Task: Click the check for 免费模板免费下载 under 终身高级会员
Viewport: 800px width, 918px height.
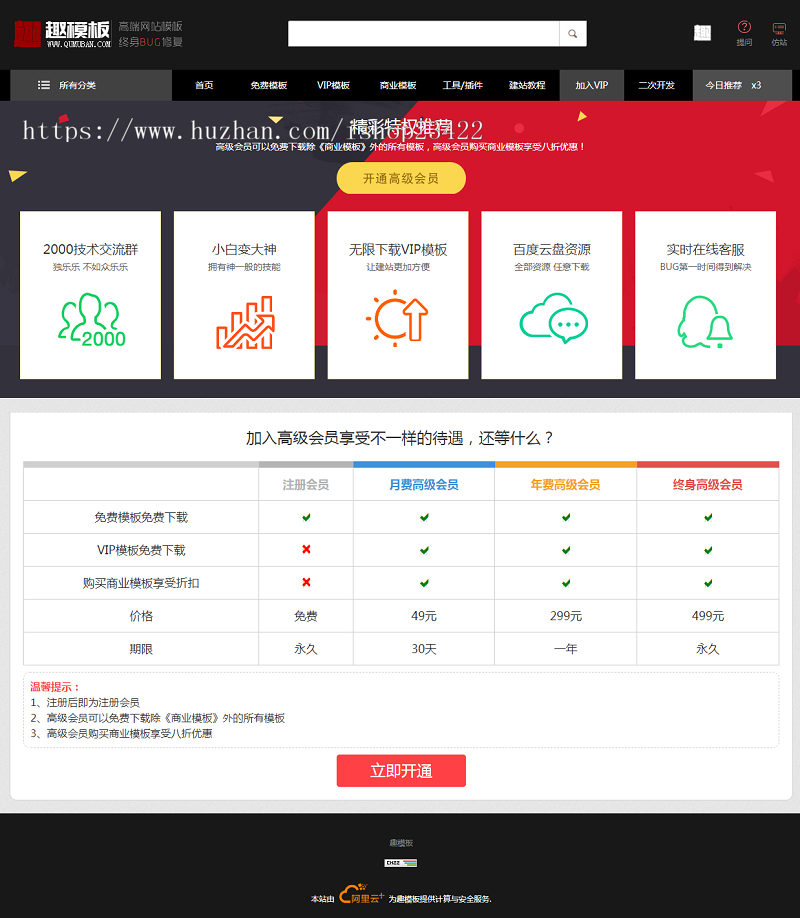Action: point(707,517)
